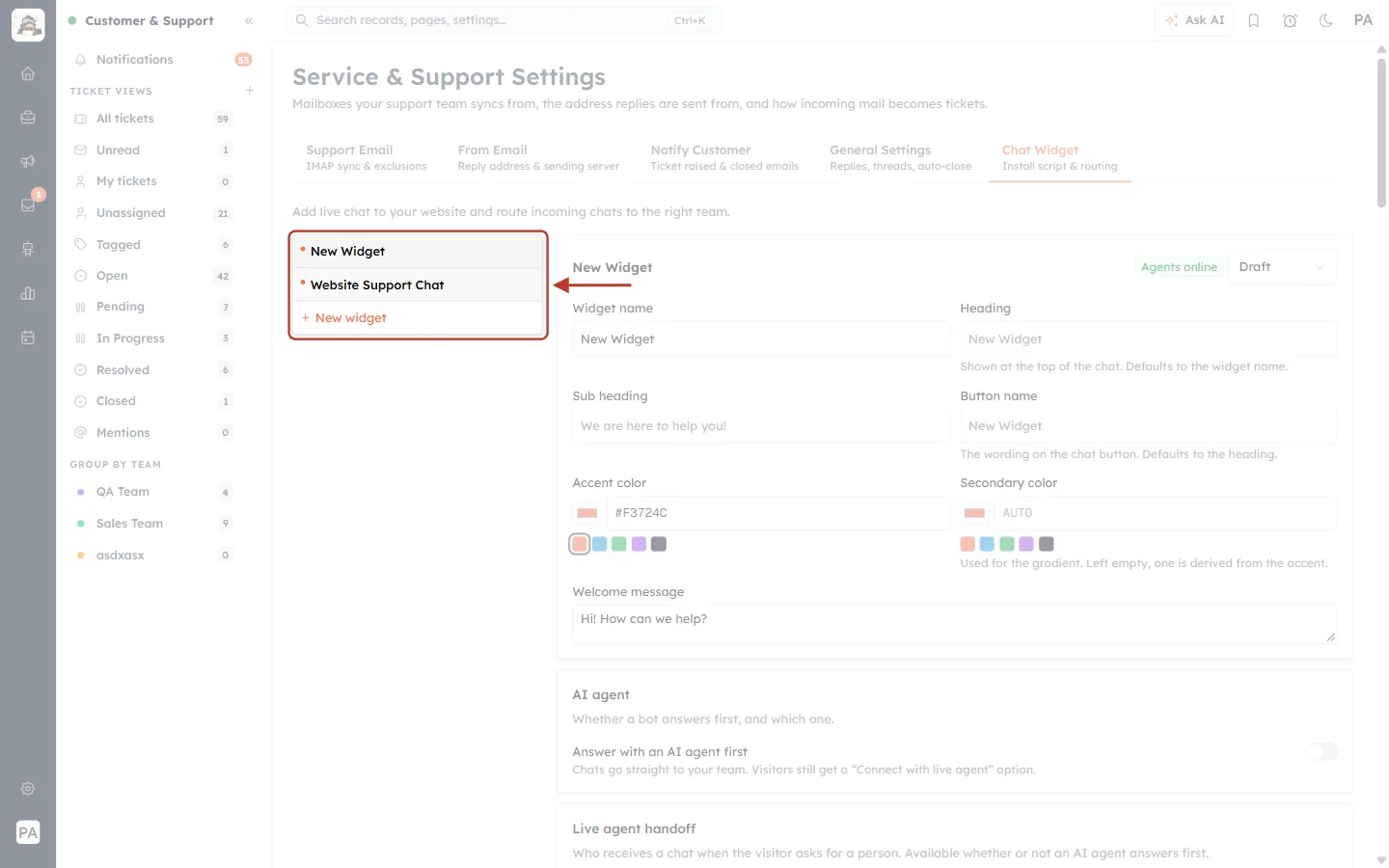Click the app logo at the top left

point(28,25)
